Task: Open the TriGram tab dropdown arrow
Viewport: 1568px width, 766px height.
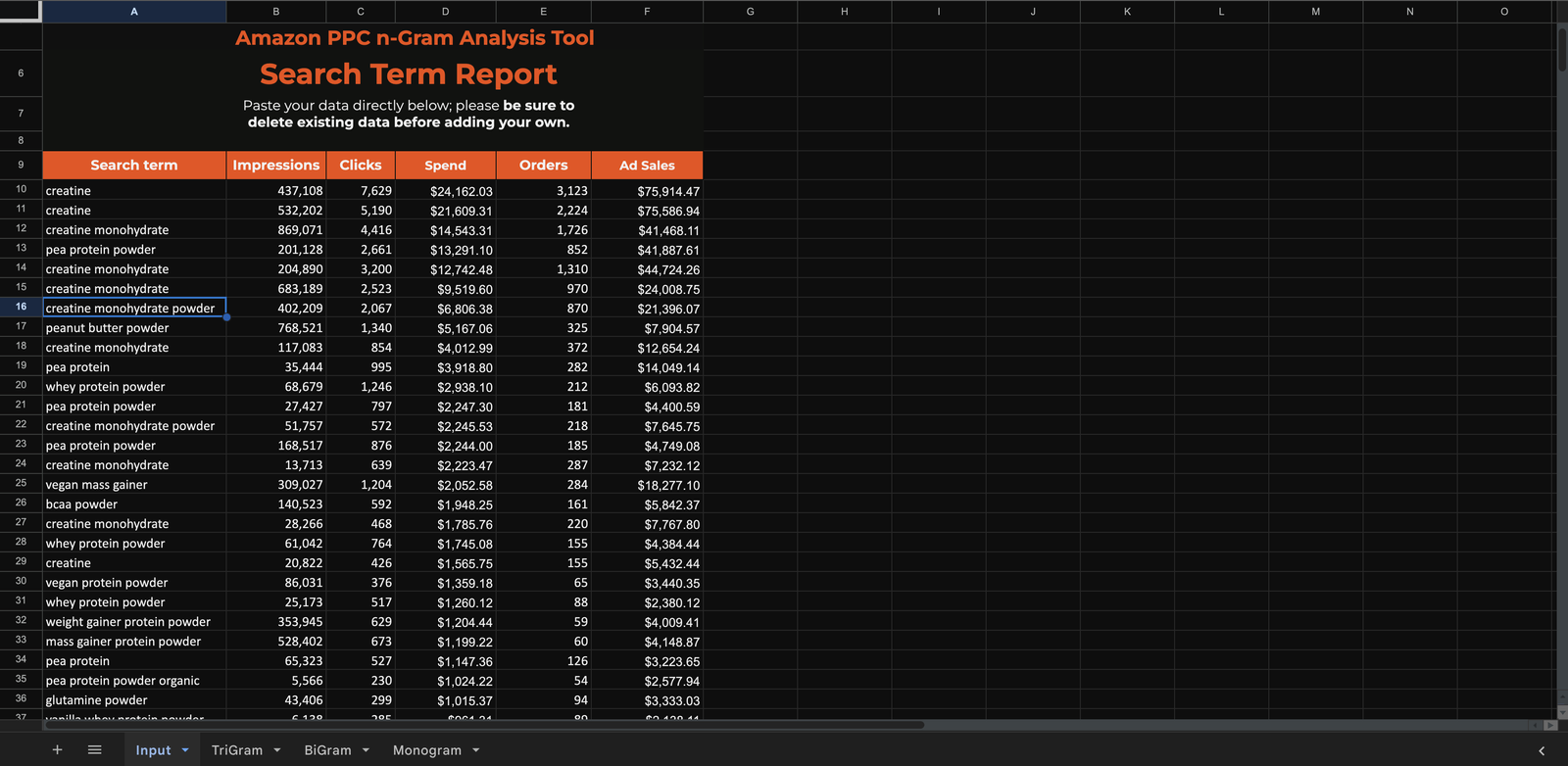Action: coord(277,750)
